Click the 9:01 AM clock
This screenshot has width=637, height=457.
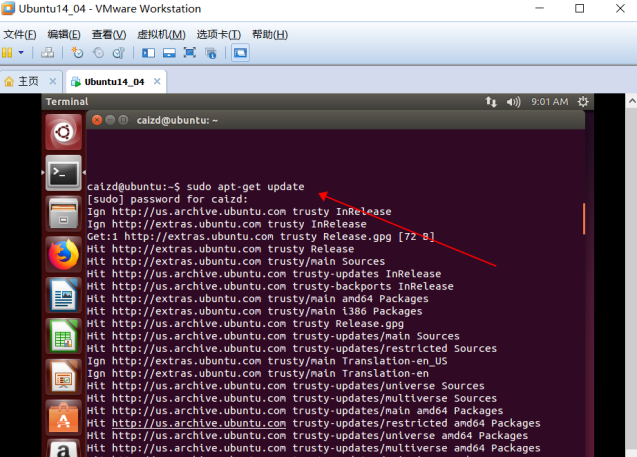click(550, 102)
